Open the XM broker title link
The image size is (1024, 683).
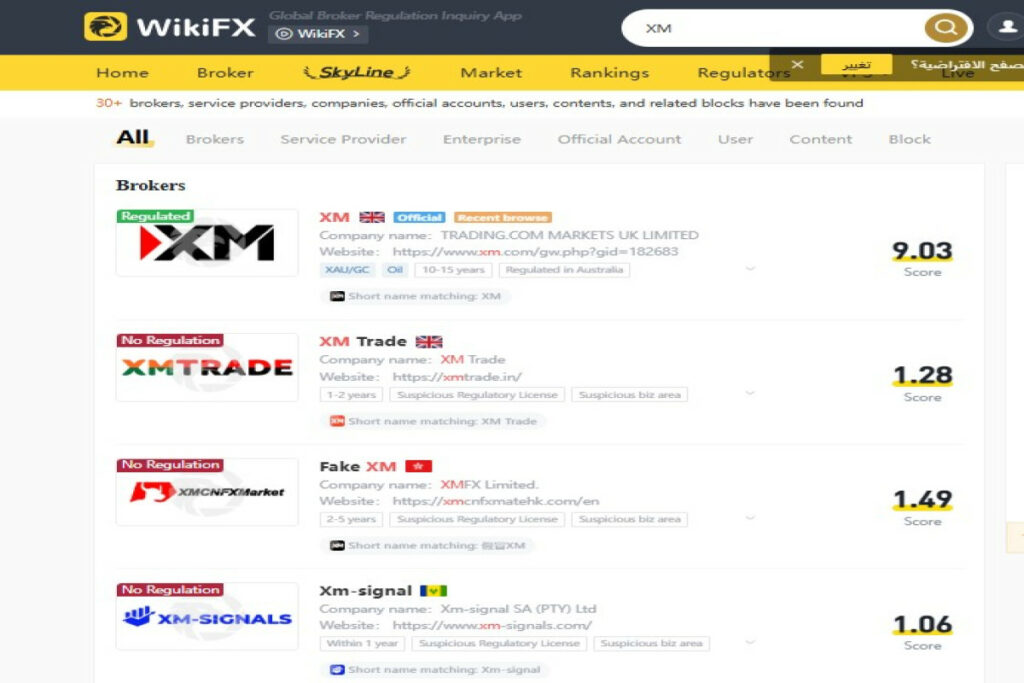coord(334,217)
